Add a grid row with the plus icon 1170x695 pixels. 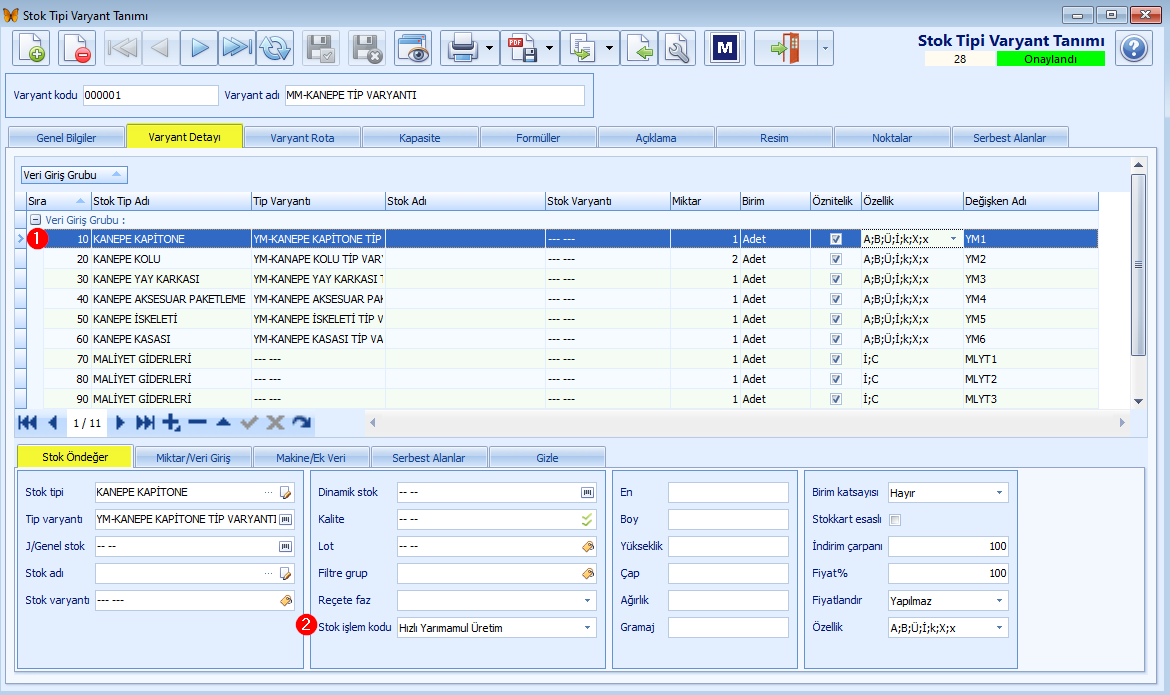tap(171, 423)
